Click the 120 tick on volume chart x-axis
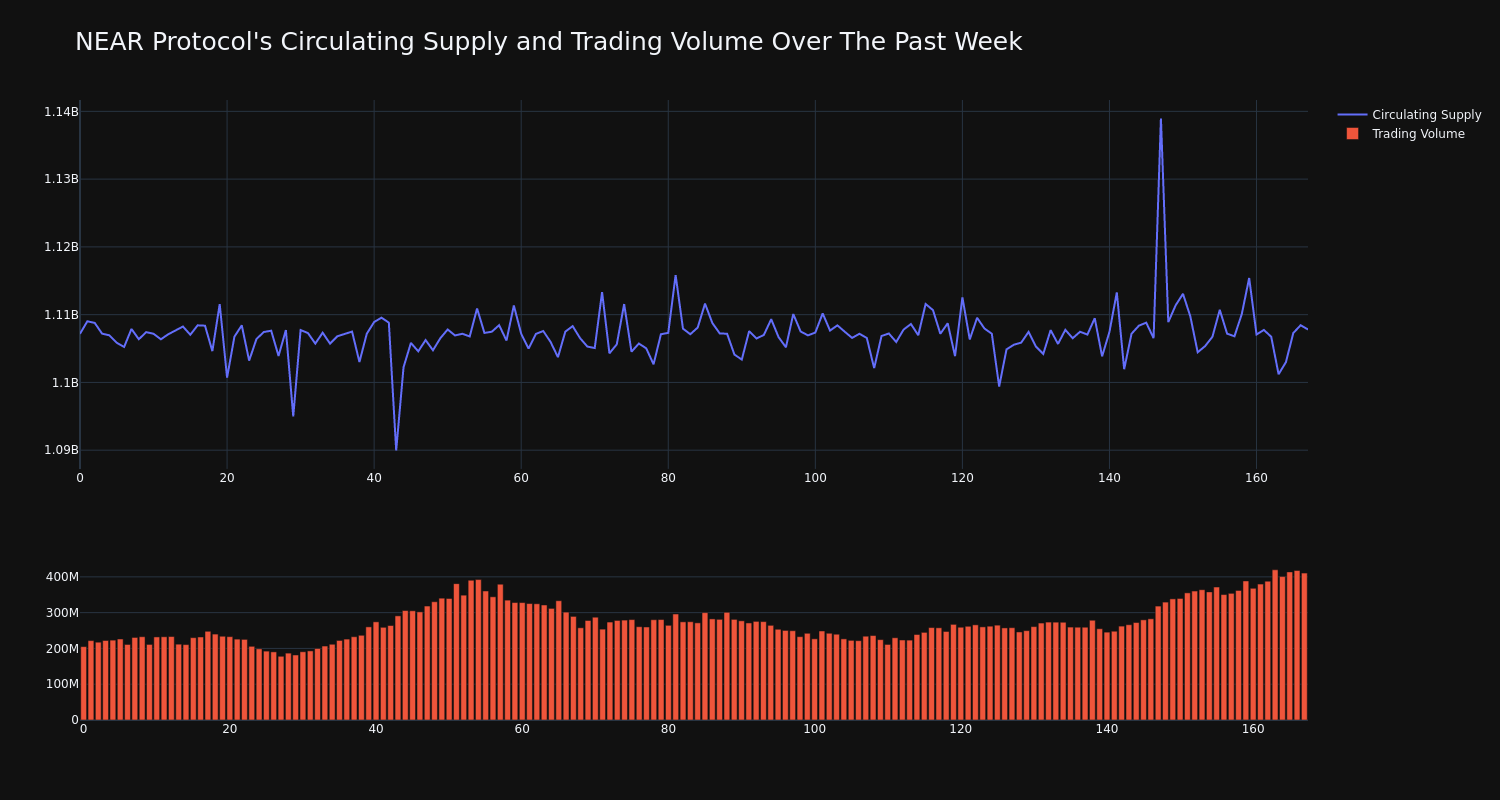This screenshot has height=800, width=1500. coord(961,729)
